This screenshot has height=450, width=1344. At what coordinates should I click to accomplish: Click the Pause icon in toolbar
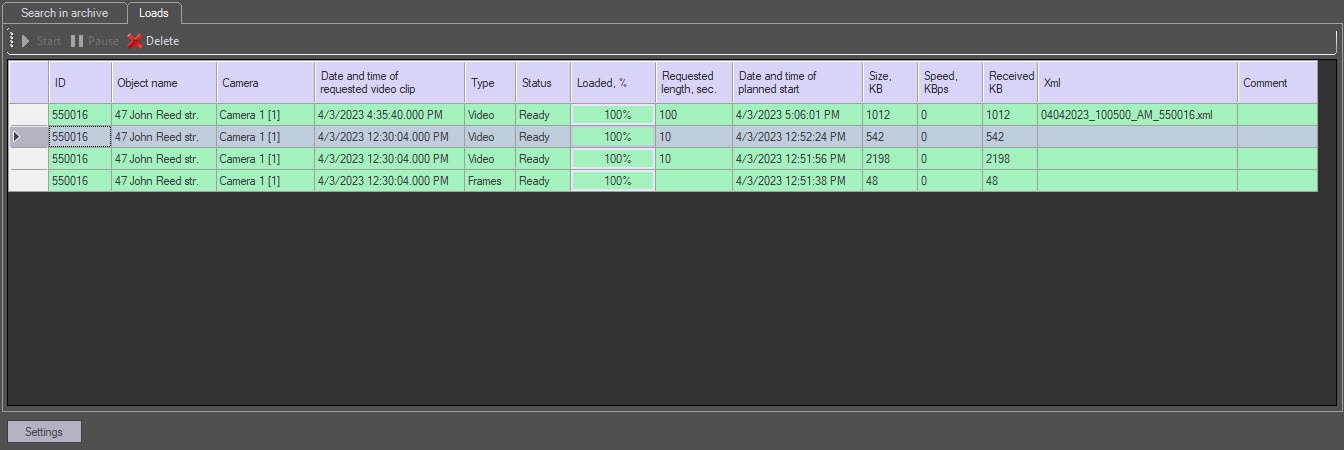tap(77, 41)
